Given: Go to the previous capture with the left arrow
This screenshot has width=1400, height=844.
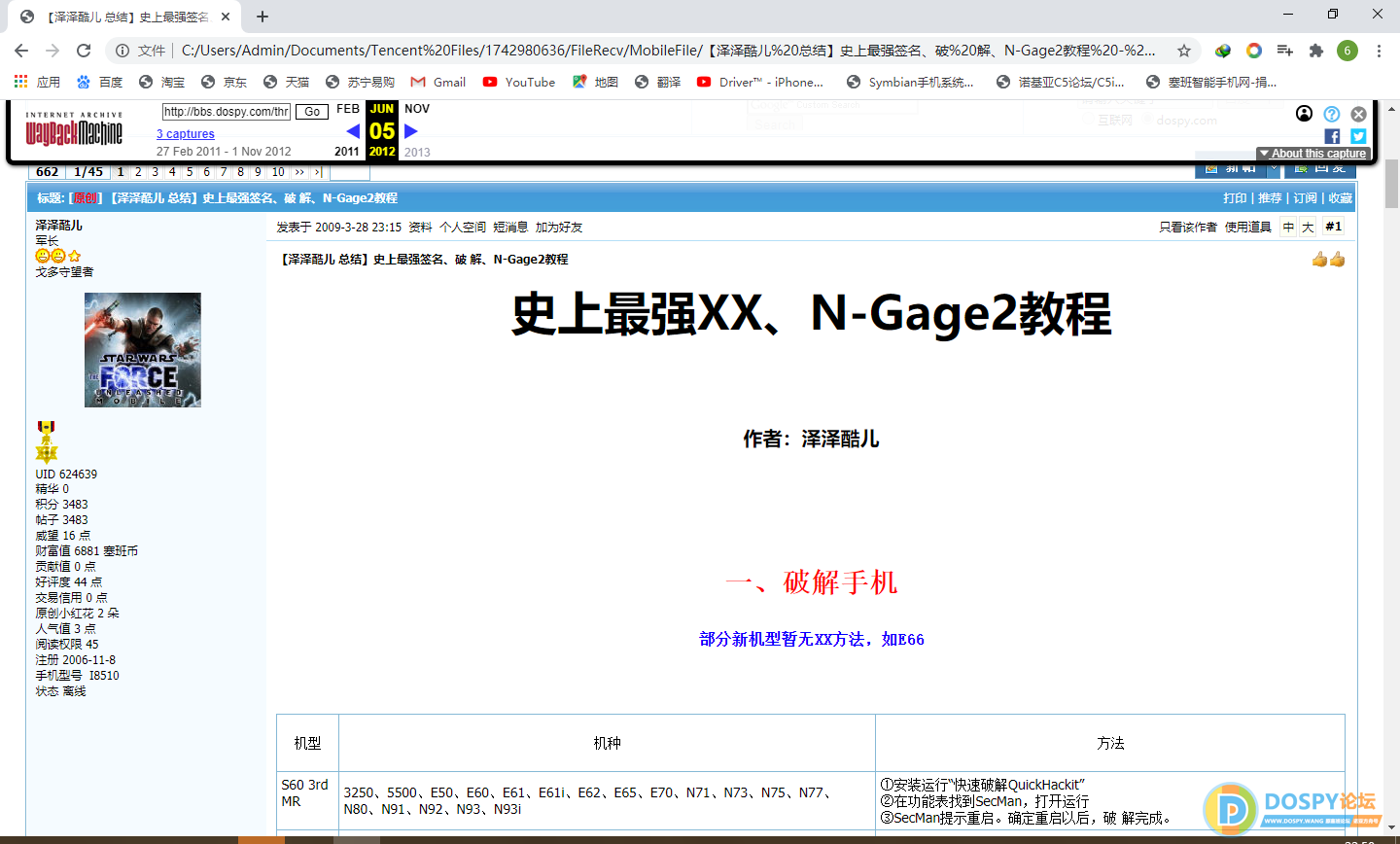Looking at the screenshot, I should tap(353, 131).
